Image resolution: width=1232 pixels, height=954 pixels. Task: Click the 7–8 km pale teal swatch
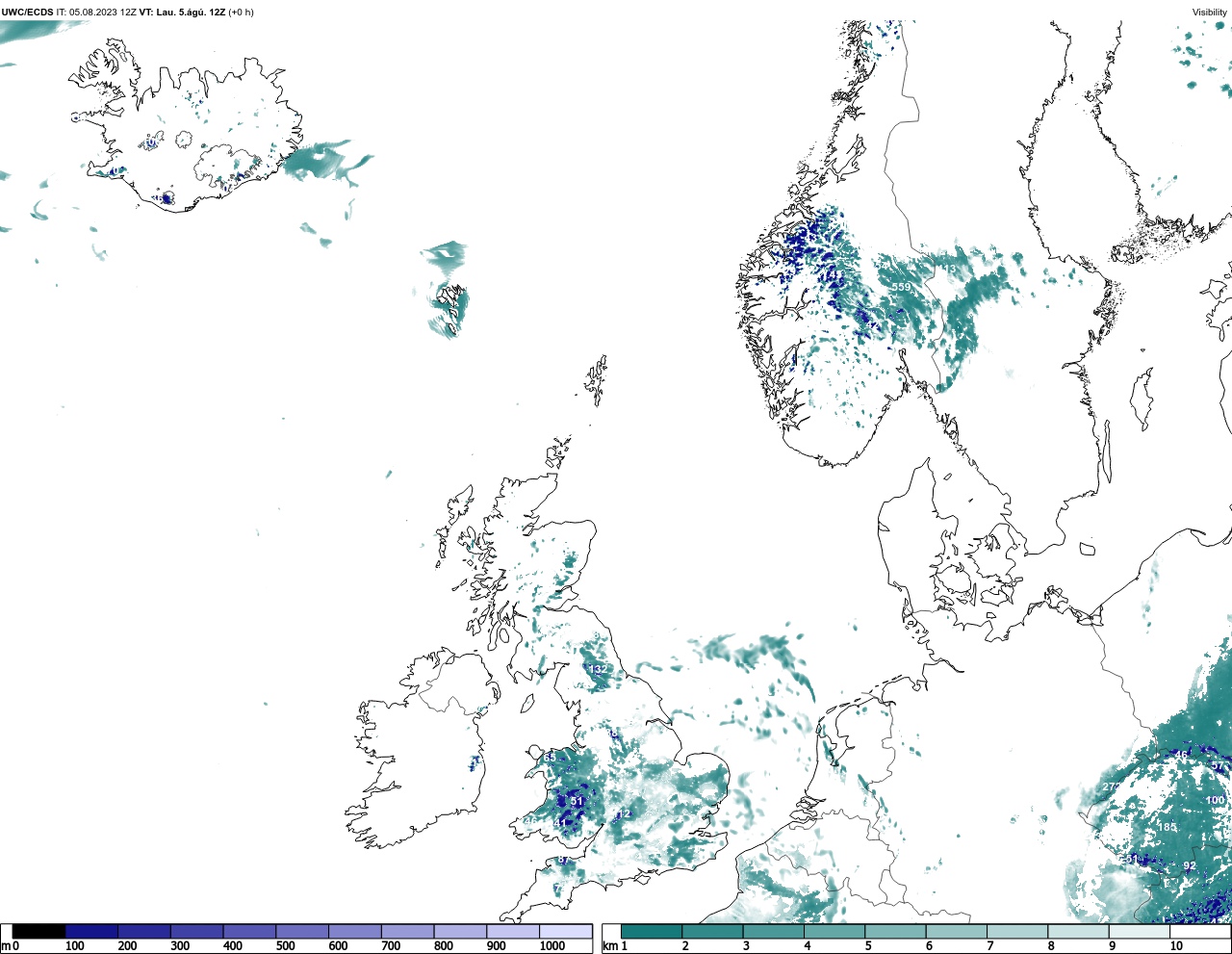click(1017, 931)
